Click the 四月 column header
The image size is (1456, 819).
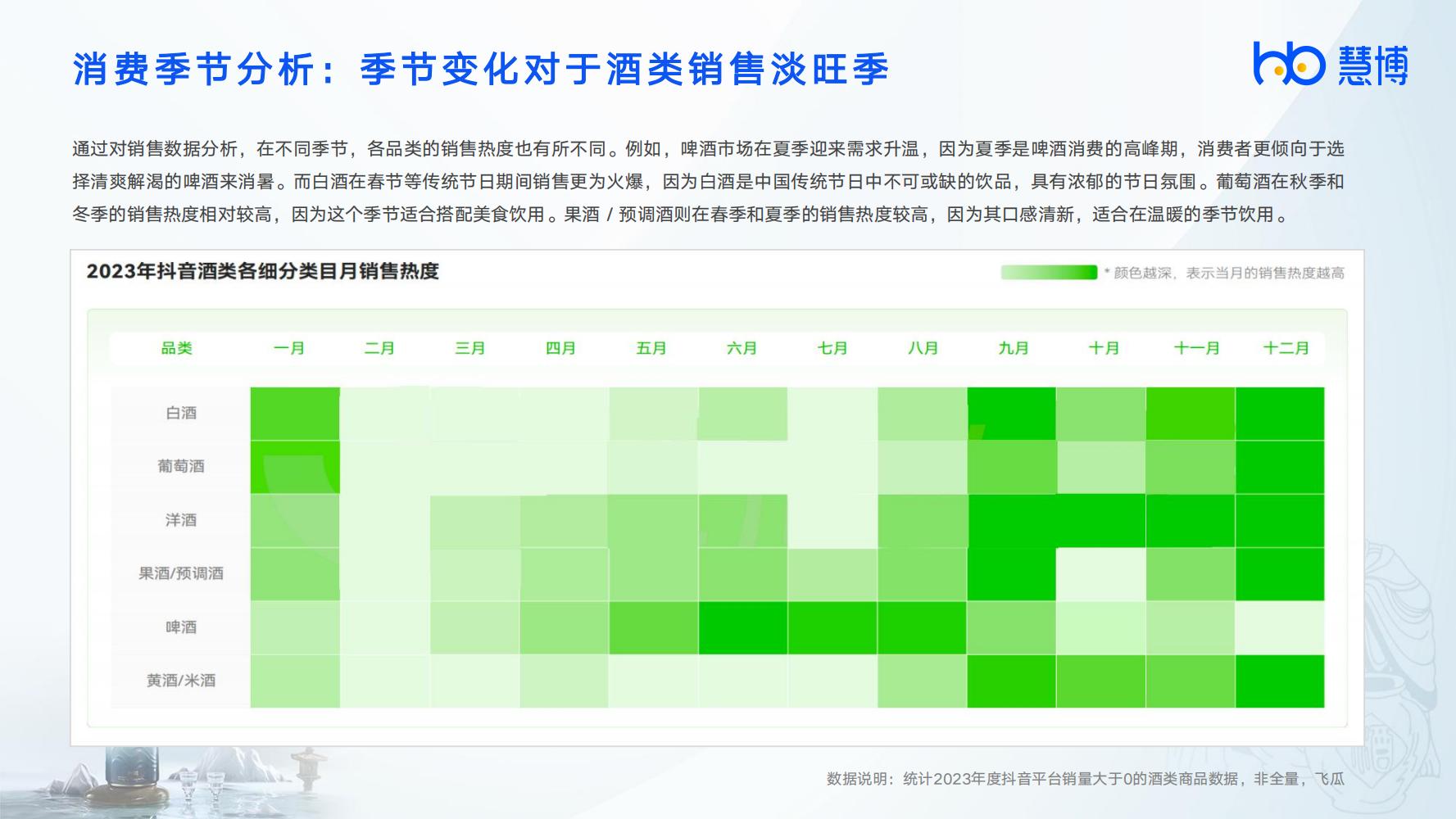[560, 348]
